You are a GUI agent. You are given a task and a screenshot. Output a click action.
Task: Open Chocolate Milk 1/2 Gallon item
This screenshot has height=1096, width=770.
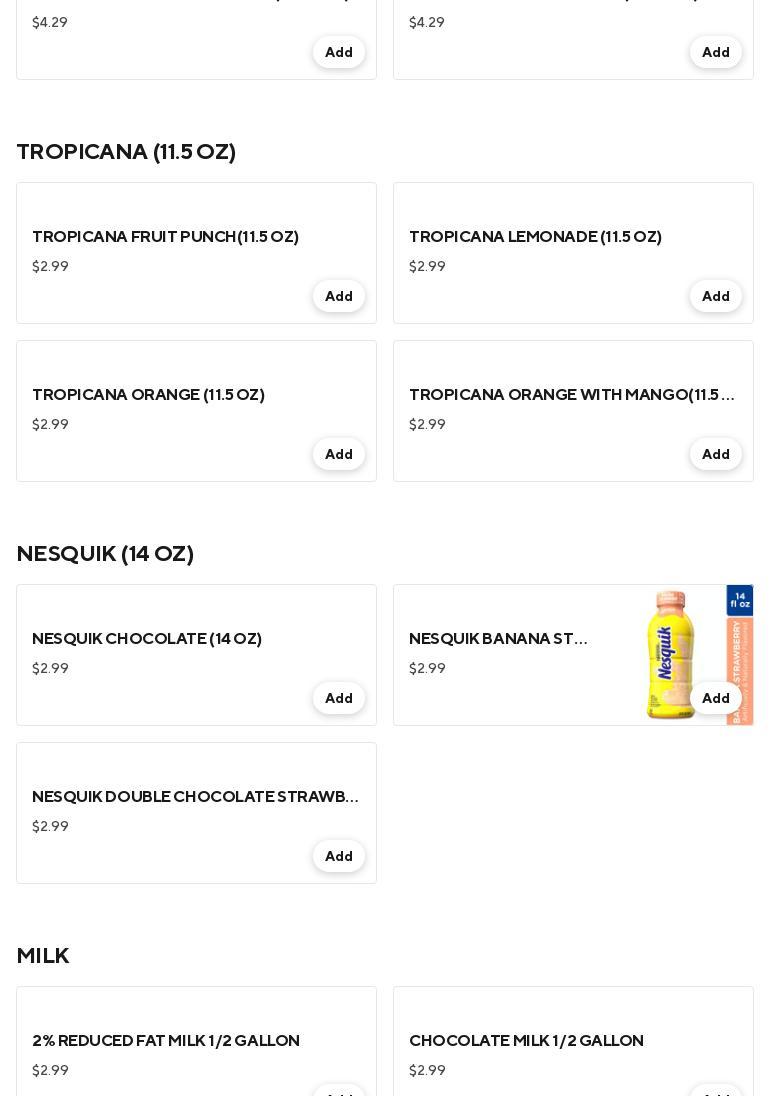pyautogui.click(x=526, y=1041)
